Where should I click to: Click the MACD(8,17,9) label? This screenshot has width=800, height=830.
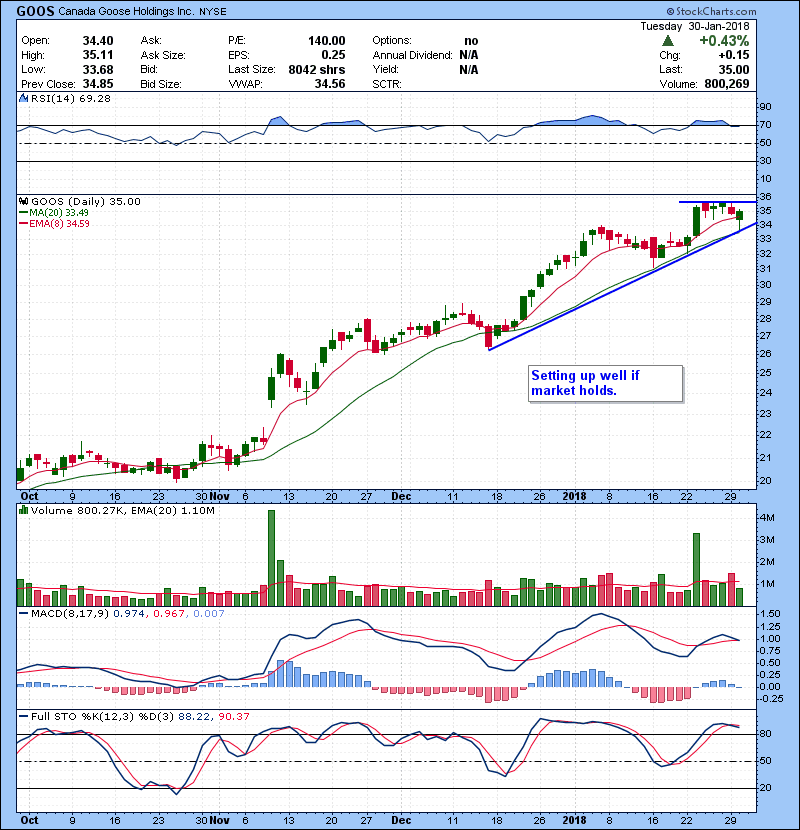coord(70,614)
